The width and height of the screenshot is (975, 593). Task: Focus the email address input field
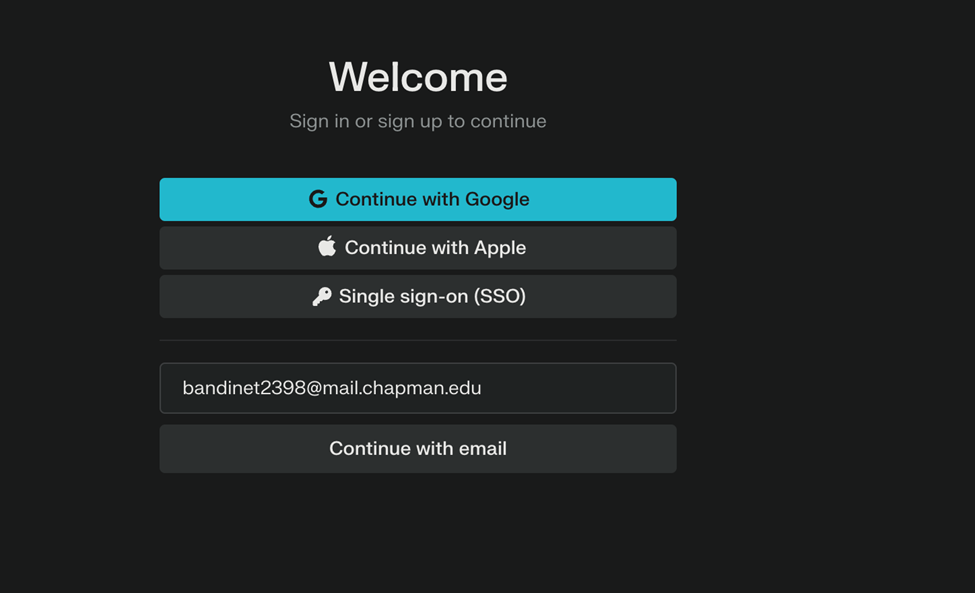click(x=418, y=388)
